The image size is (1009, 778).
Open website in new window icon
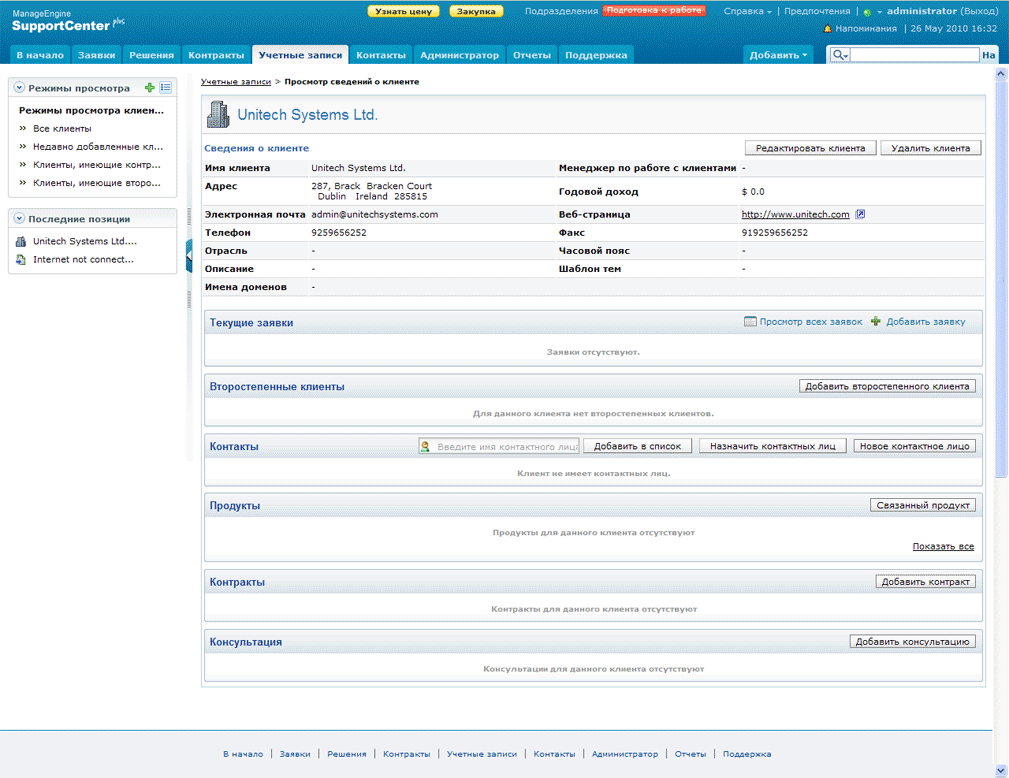pyautogui.click(x=860, y=214)
